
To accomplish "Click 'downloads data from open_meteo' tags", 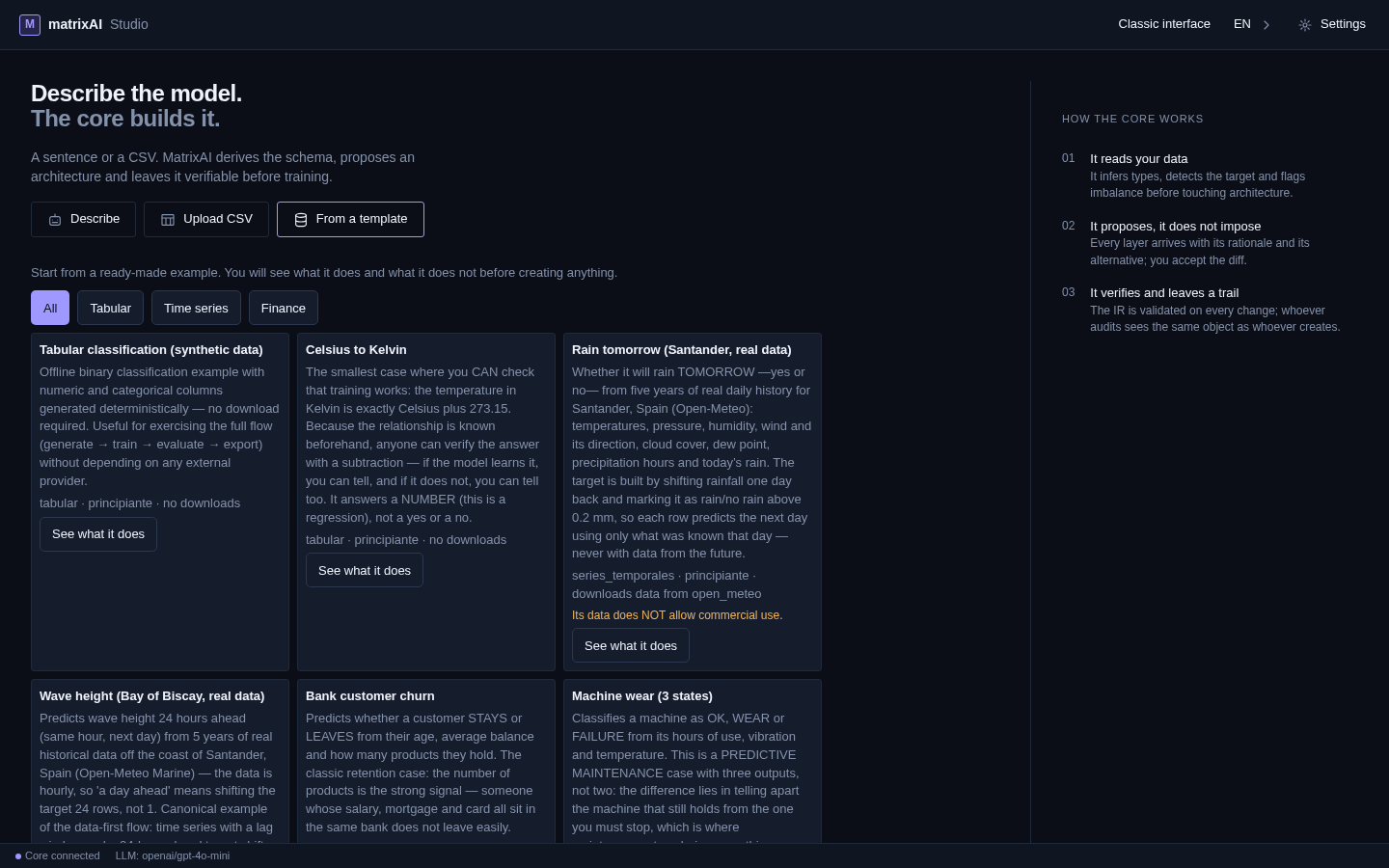I will coord(667,594).
